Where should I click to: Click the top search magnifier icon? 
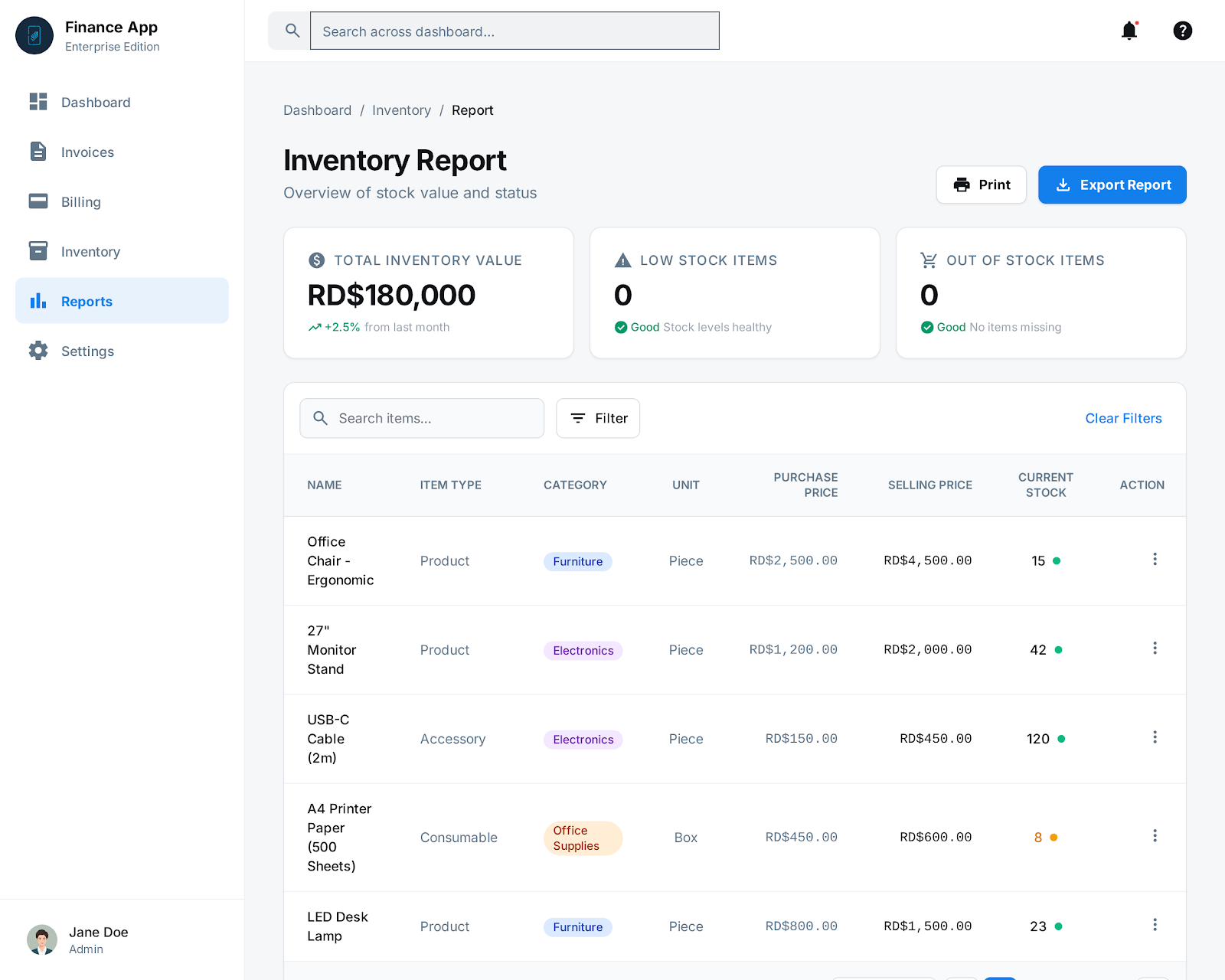coord(292,31)
